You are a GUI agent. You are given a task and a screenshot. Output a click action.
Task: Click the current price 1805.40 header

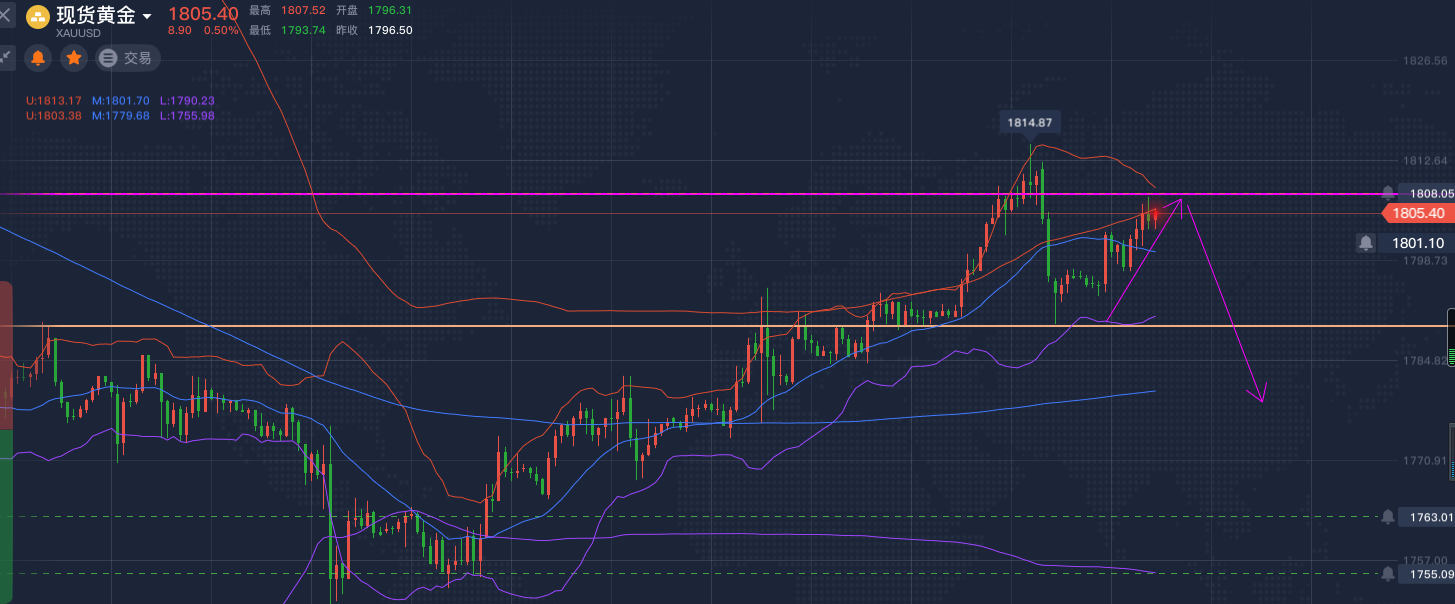203,14
